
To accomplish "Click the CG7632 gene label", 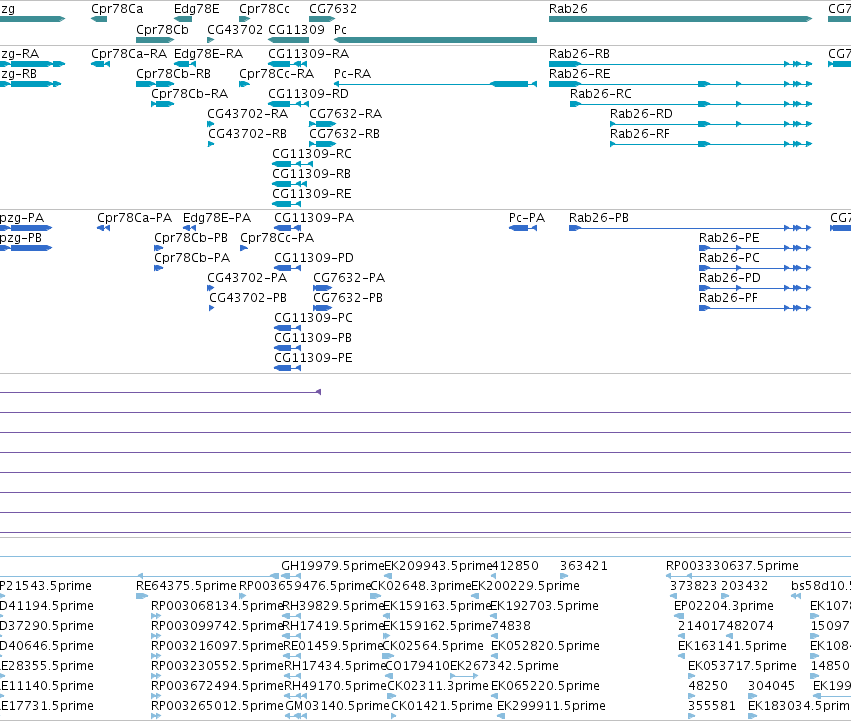I will pyautogui.click(x=333, y=9).
